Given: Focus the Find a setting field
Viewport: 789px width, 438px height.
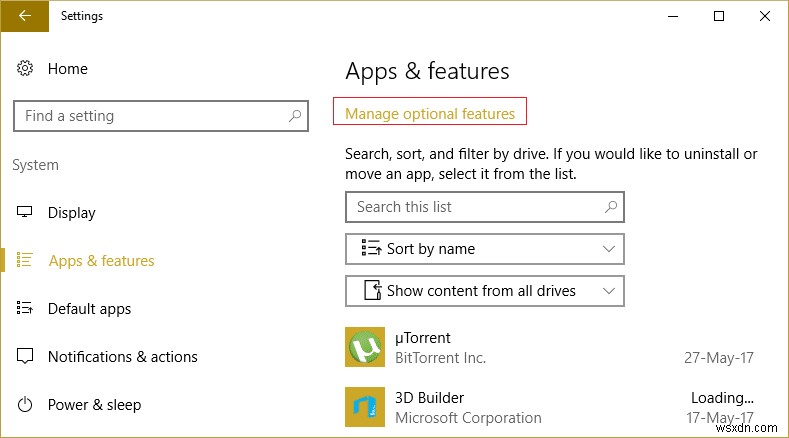Looking at the screenshot, I should pyautogui.click(x=150, y=116).
